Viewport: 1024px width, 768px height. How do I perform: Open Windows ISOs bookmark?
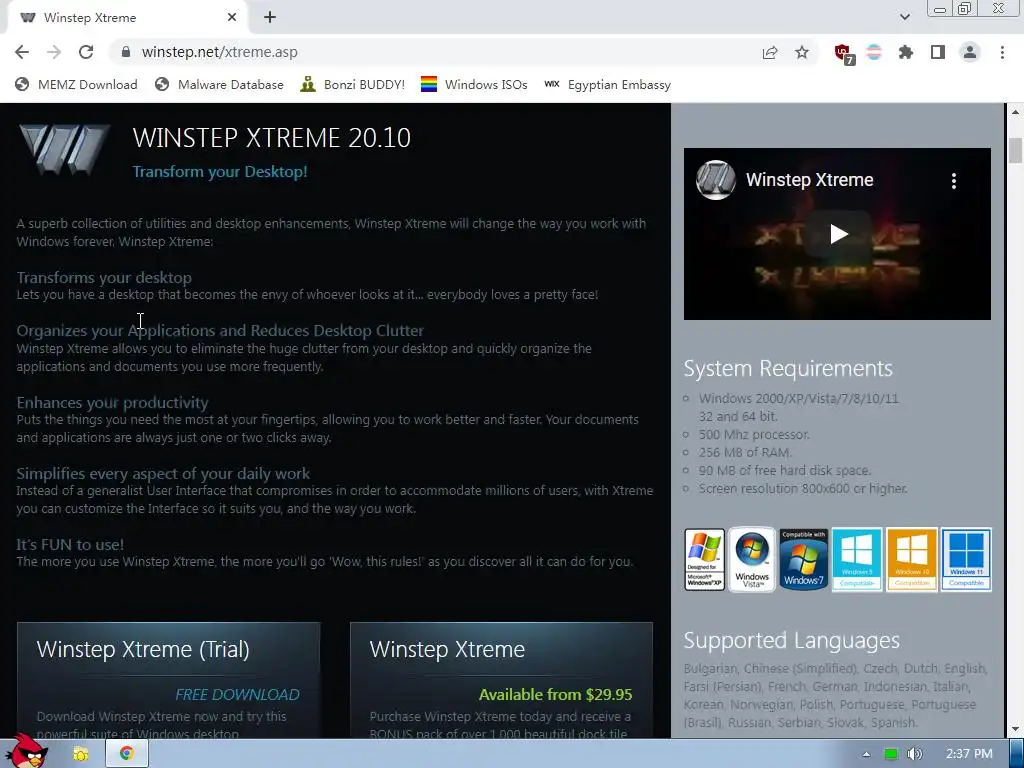coord(474,85)
